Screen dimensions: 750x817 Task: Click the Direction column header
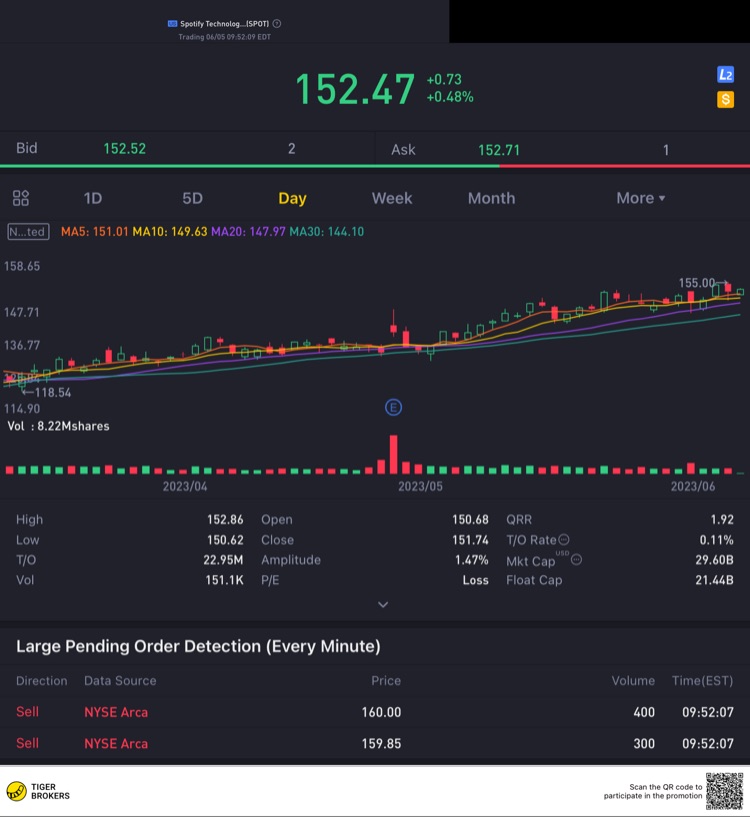pyautogui.click(x=42, y=680)
